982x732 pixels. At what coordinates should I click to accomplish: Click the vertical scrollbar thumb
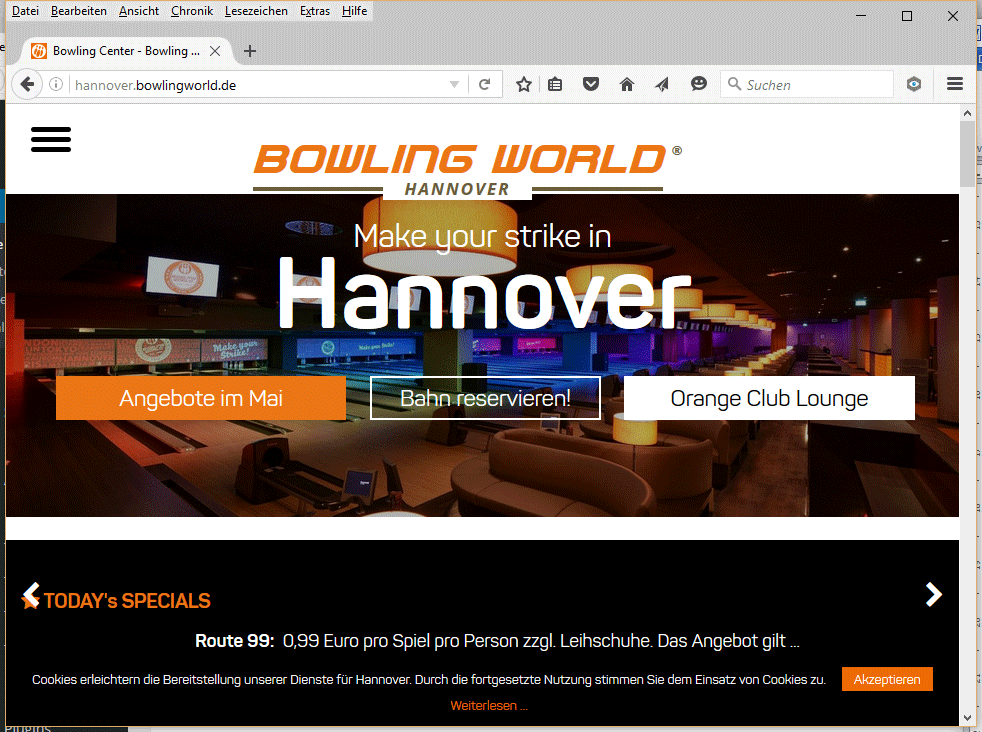pyautogui.click(x=968, y=153)
